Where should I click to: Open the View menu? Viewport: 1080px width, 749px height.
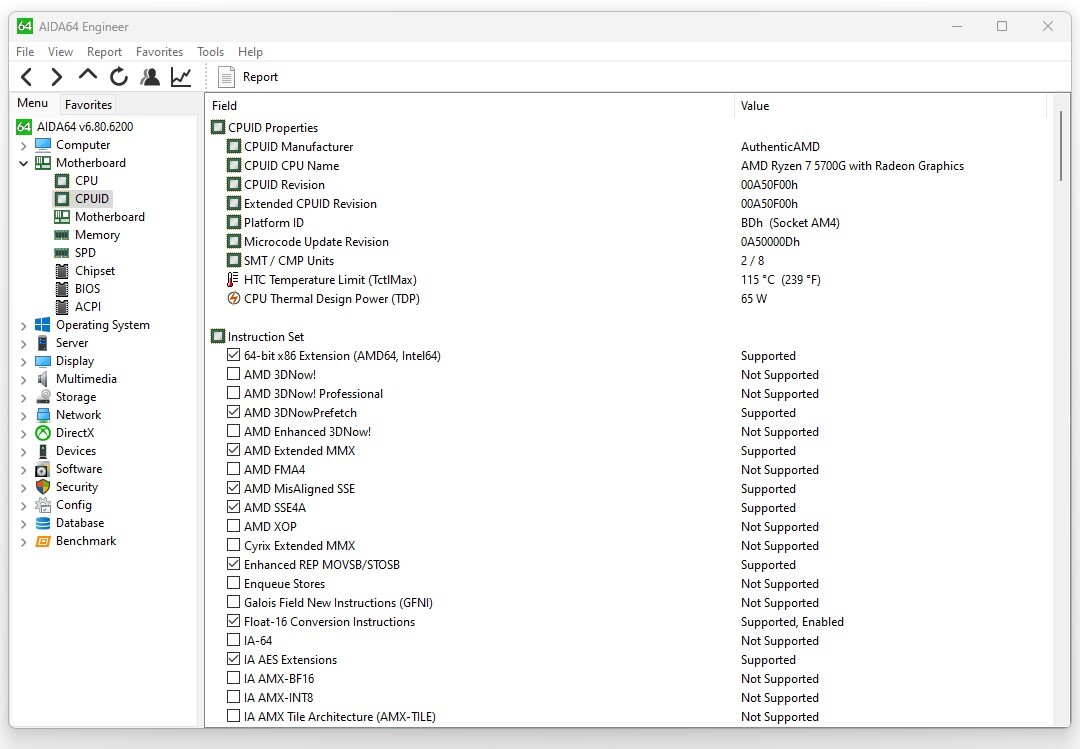[x=60, y=52]
